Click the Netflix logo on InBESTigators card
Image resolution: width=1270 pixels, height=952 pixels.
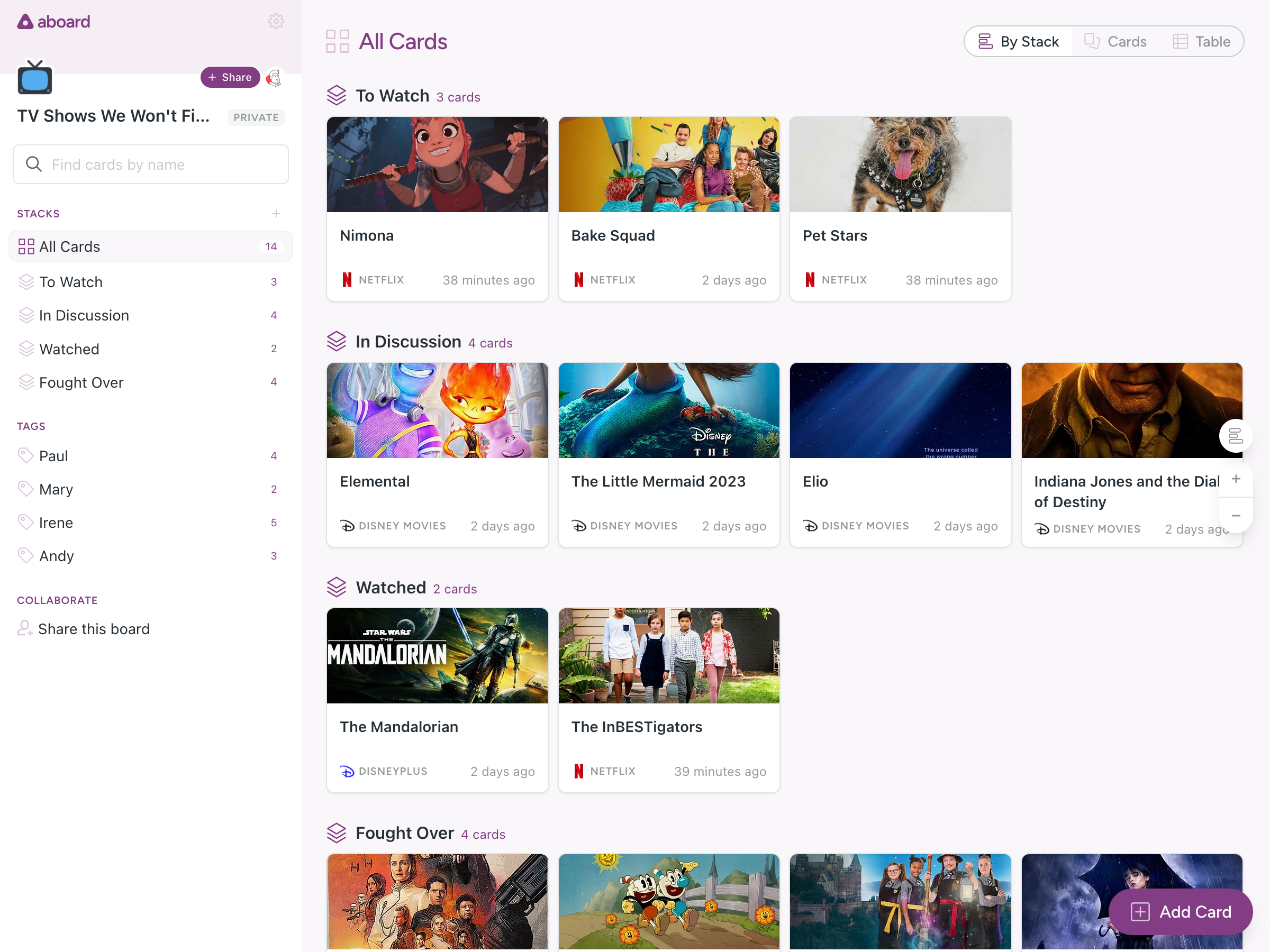[x=578, y=771]
